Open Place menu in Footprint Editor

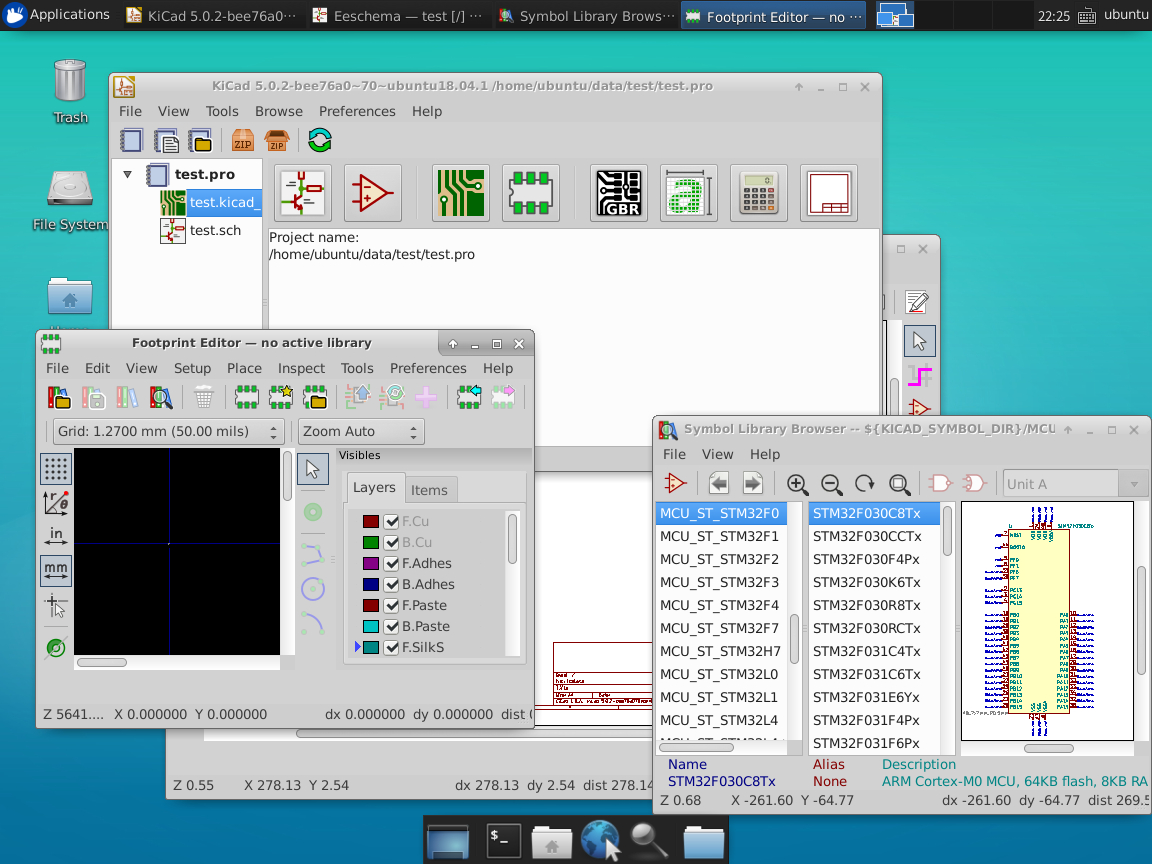244,368
